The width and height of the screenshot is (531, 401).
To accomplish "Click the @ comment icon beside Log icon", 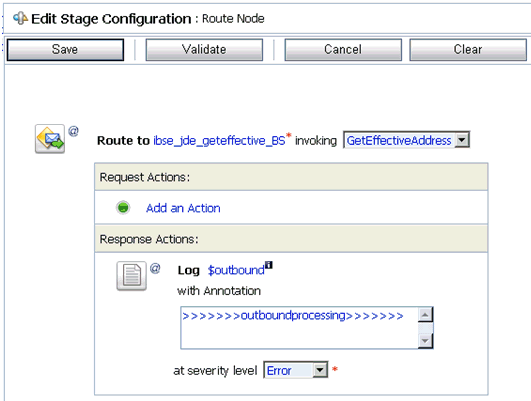I will click(155, 268).
